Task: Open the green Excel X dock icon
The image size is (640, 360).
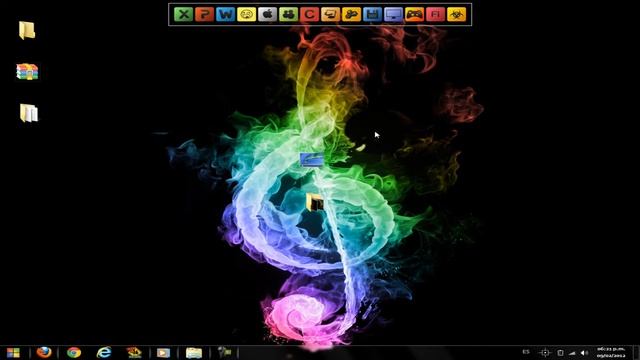Action: [183, 14]
